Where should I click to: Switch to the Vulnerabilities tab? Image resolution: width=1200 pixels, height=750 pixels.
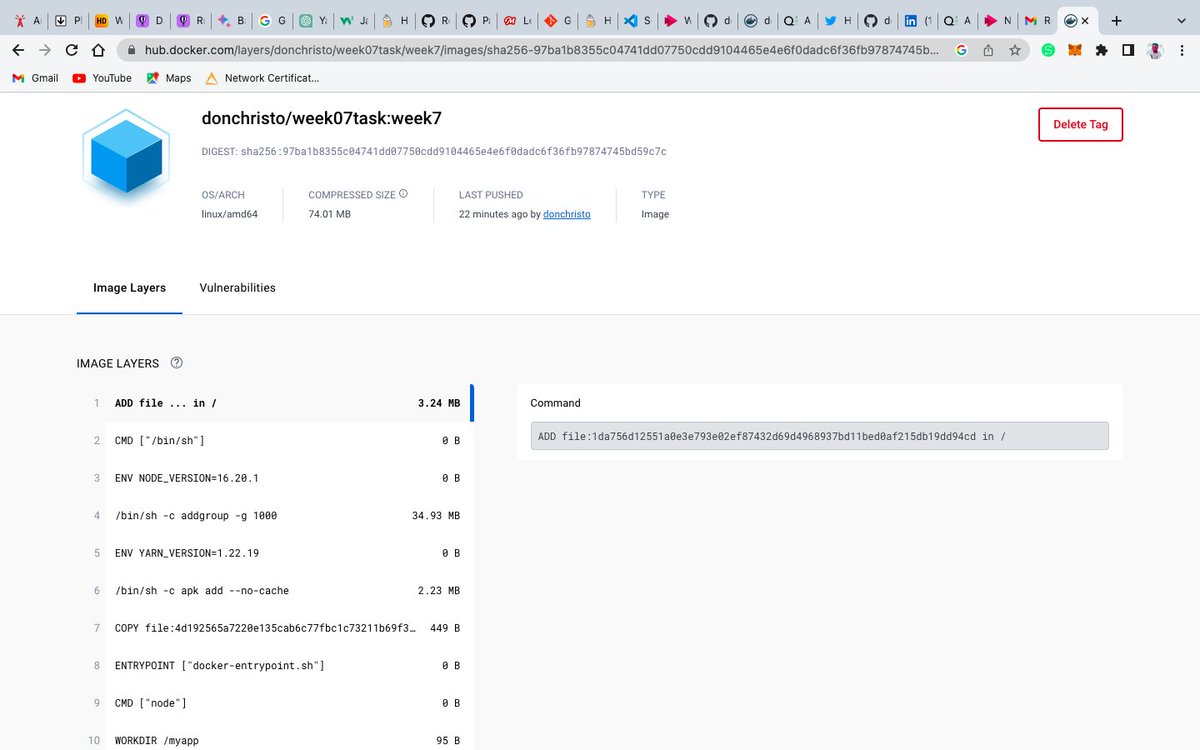237,288
